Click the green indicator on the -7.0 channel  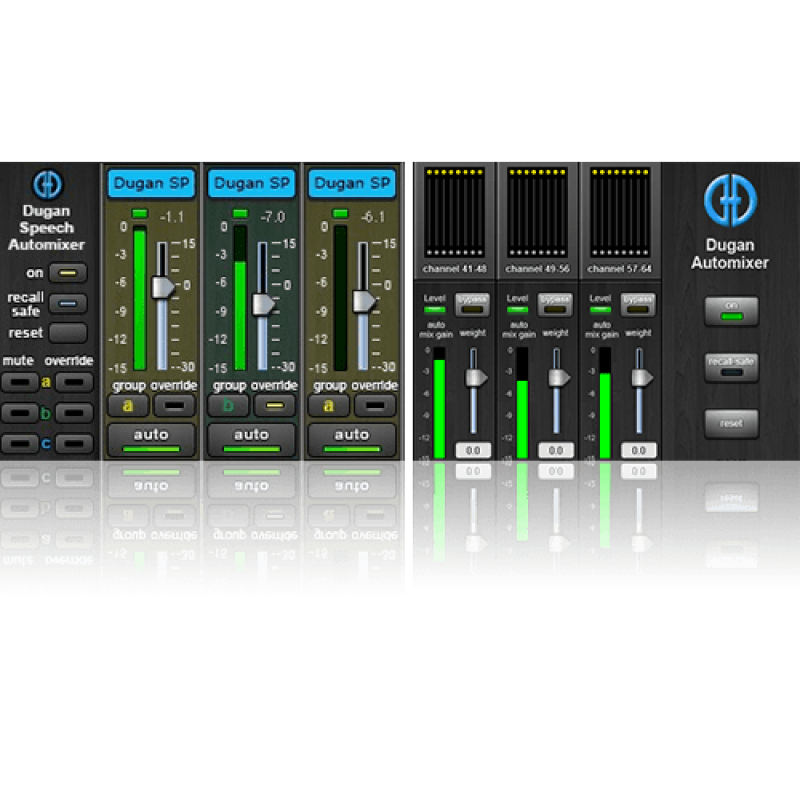(239, 213)
